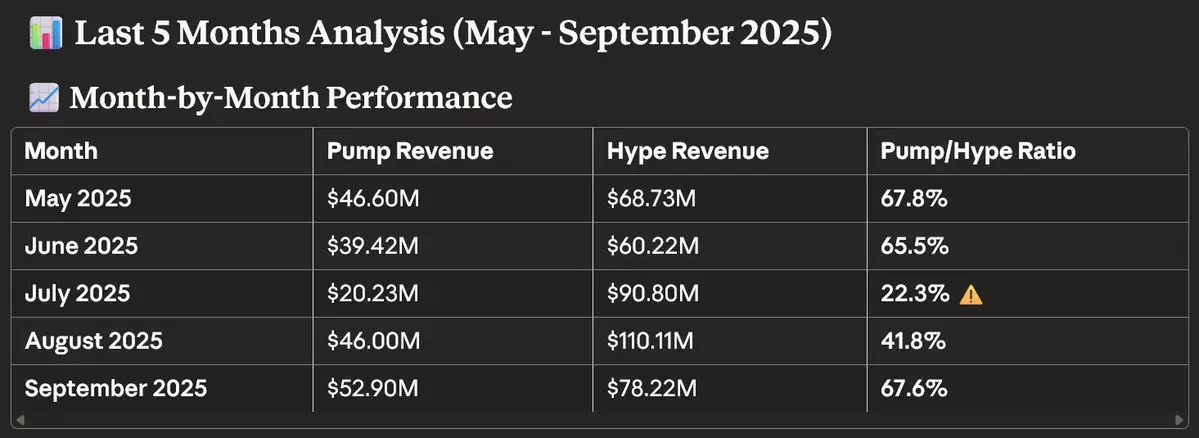The height and width of the screenshot is (438, 1199).
Task: Click the July 2025 row label
Action: tap(78, 293)
